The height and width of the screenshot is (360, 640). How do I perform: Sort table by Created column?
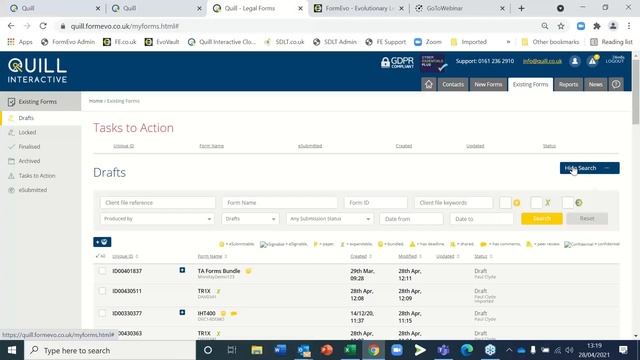[x=358, y=256]
